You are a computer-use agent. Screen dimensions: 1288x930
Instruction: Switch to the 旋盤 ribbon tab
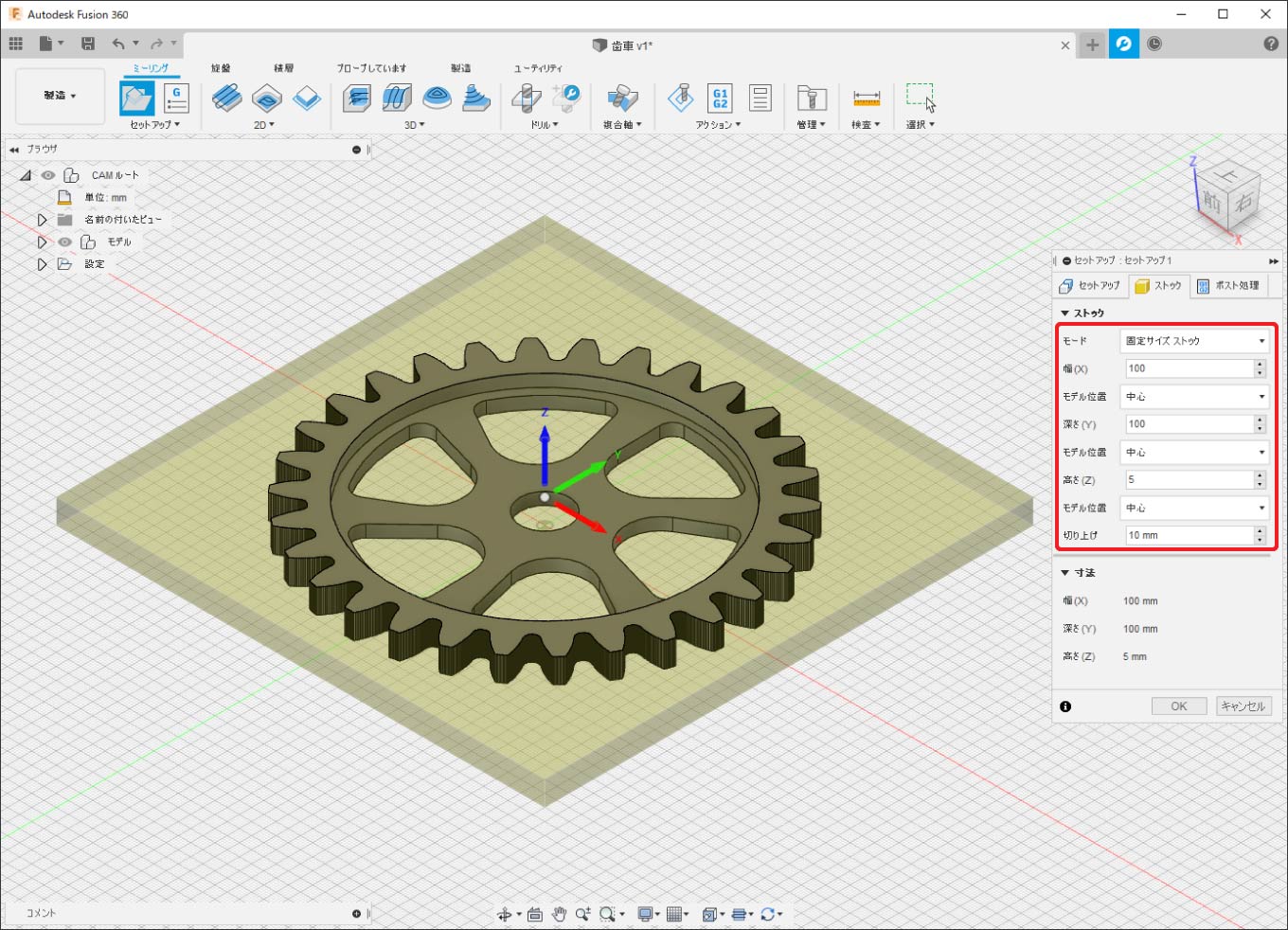(x=221, y=68)
